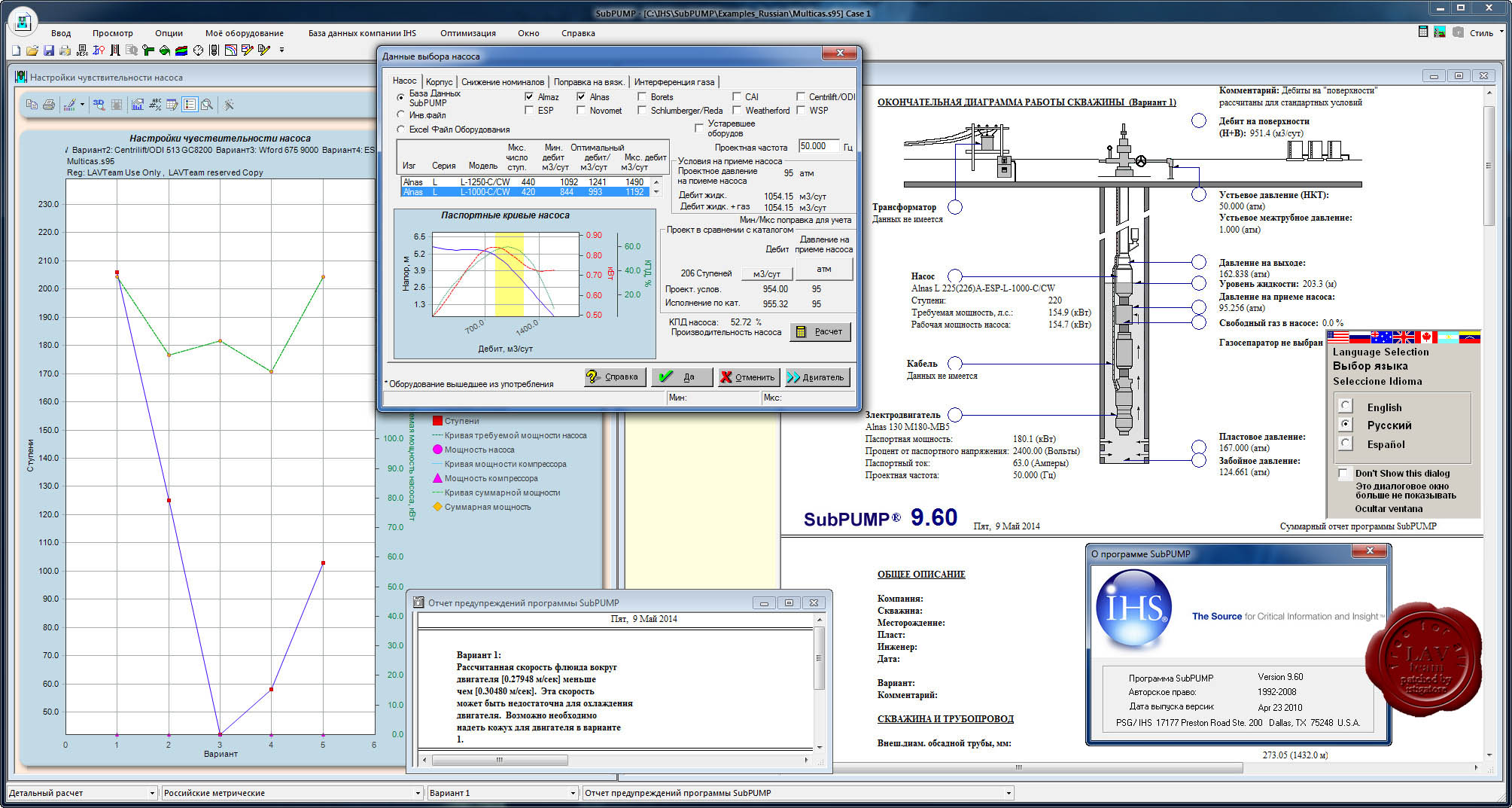Screen dimensions: 1512x808
Task: Click the round gauge dial icon
Action: 198,50
